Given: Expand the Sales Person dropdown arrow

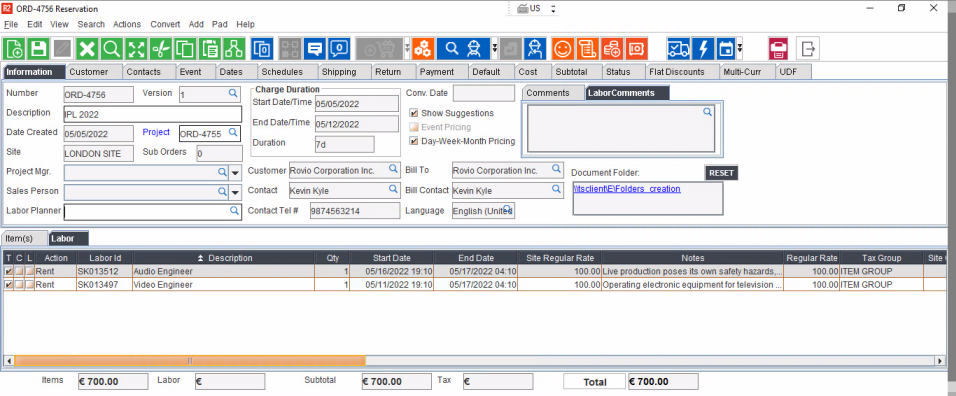Looking at the screenshot, I should (x=235, y=193).
